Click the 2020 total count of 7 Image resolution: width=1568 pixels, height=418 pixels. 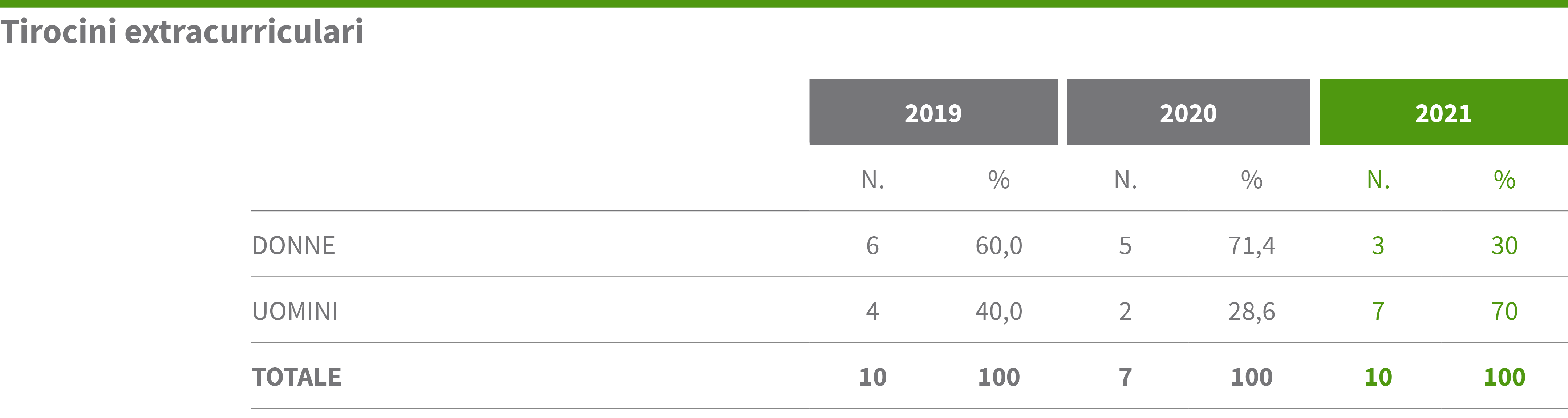click(1125, 377)
